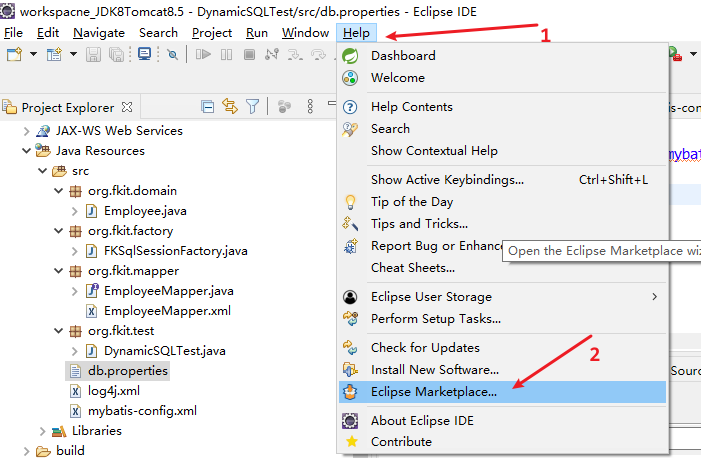Click the Focus on Active Task icon

pos(284,106)
